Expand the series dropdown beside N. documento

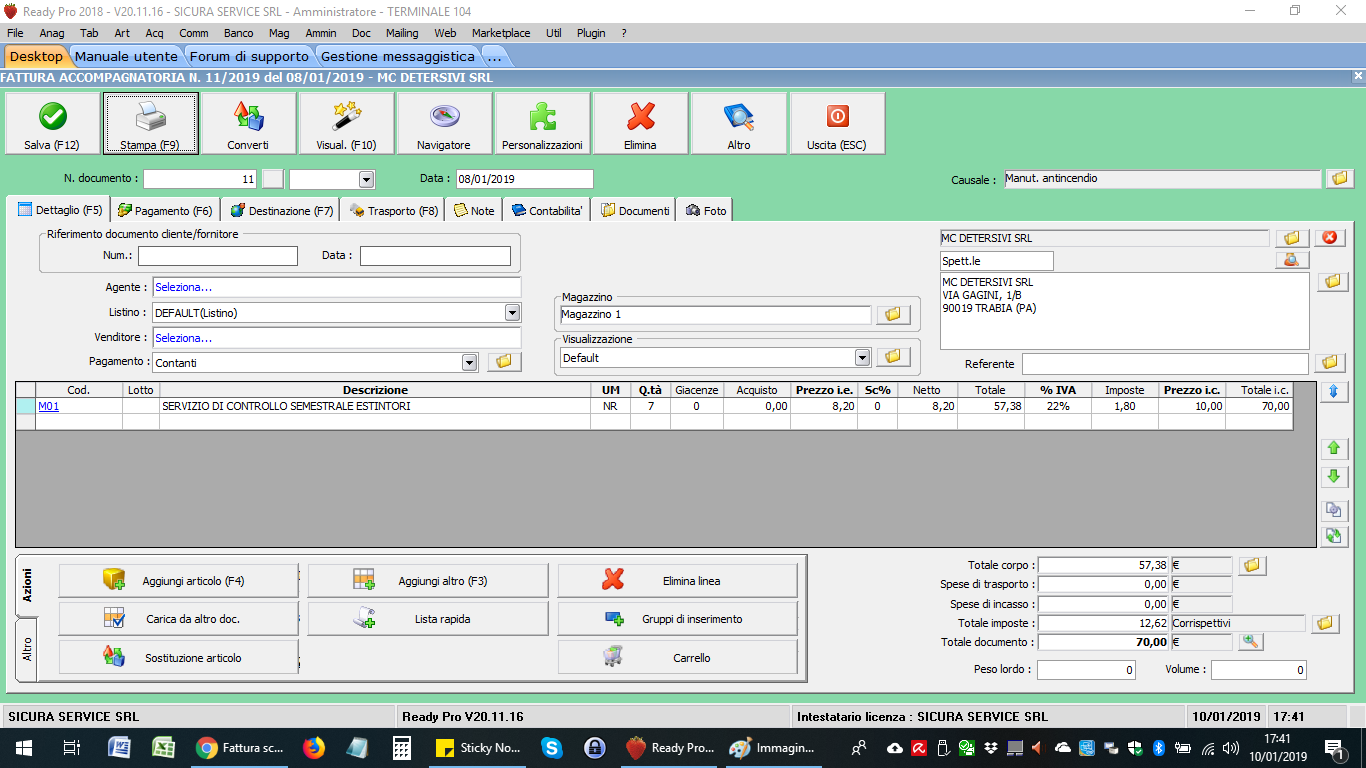pyautogui.click(x=366, y=179)
